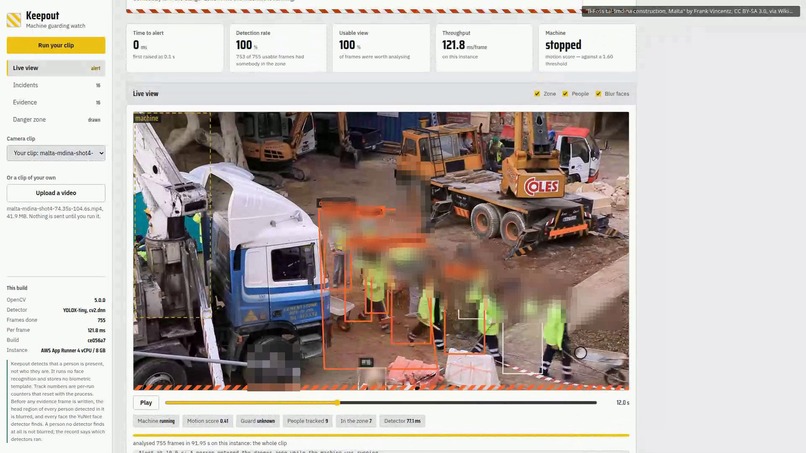This screenshot has height=453, width=806.
Task: Toggle the Zone overlay checkbox
Action: 537,94
